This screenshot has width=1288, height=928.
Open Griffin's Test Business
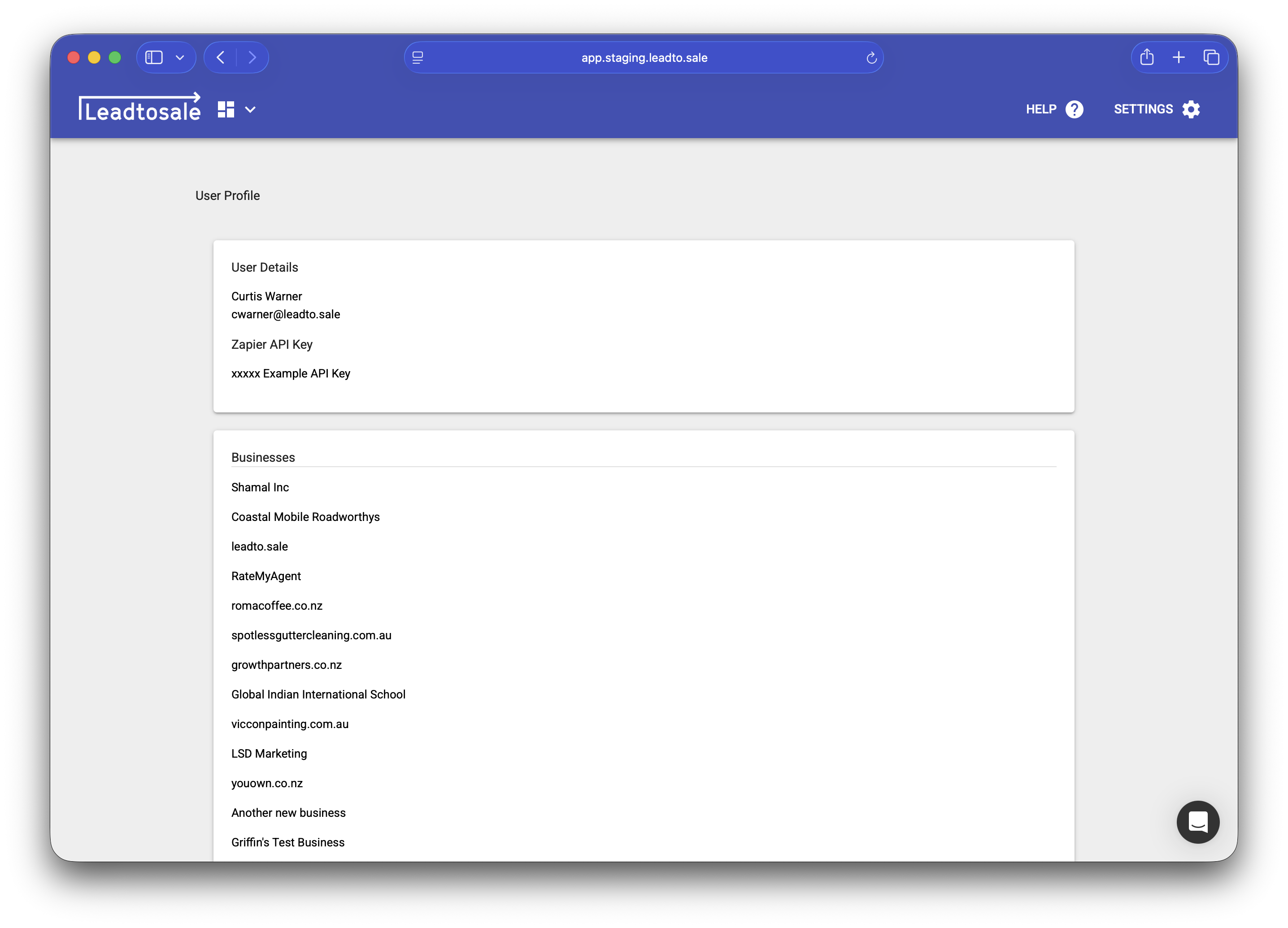(288, 842)
